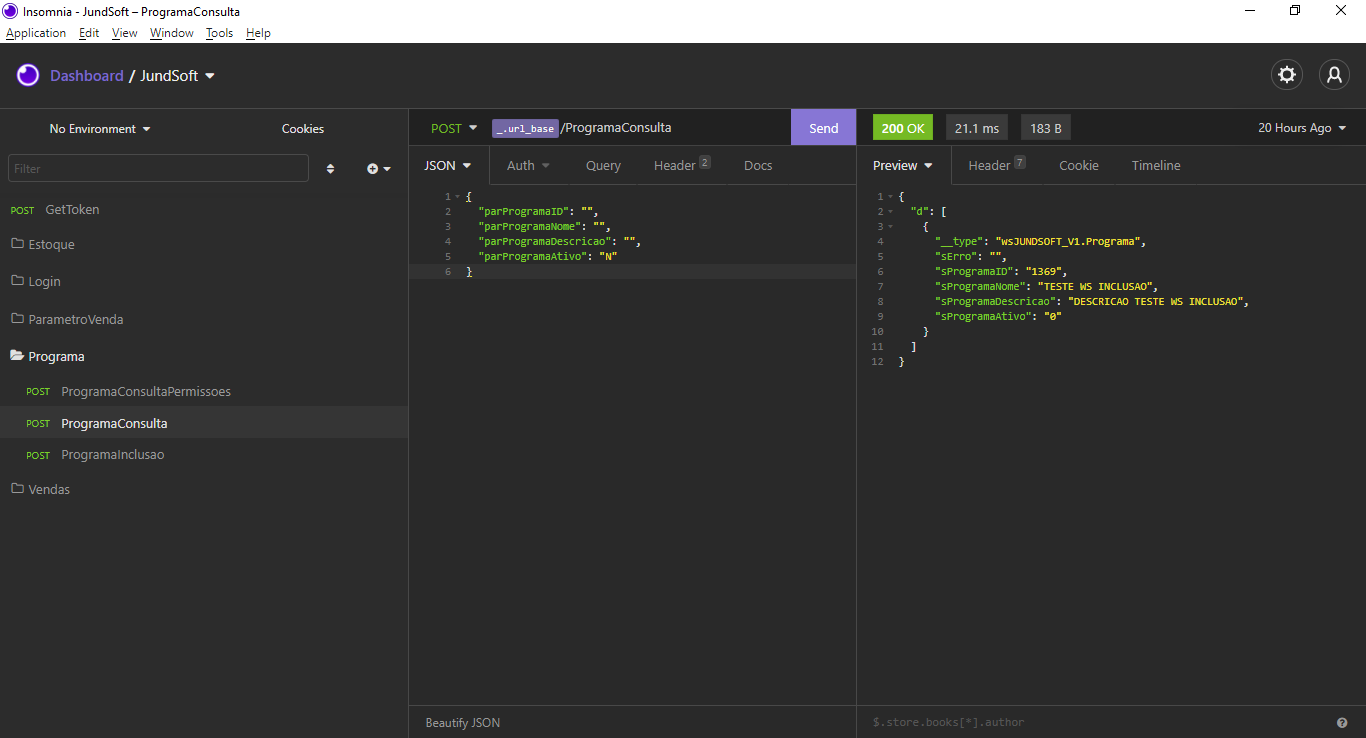This screenshot has width=1366, height=738.
Task: Open the View menu
Action: [125, 33]
